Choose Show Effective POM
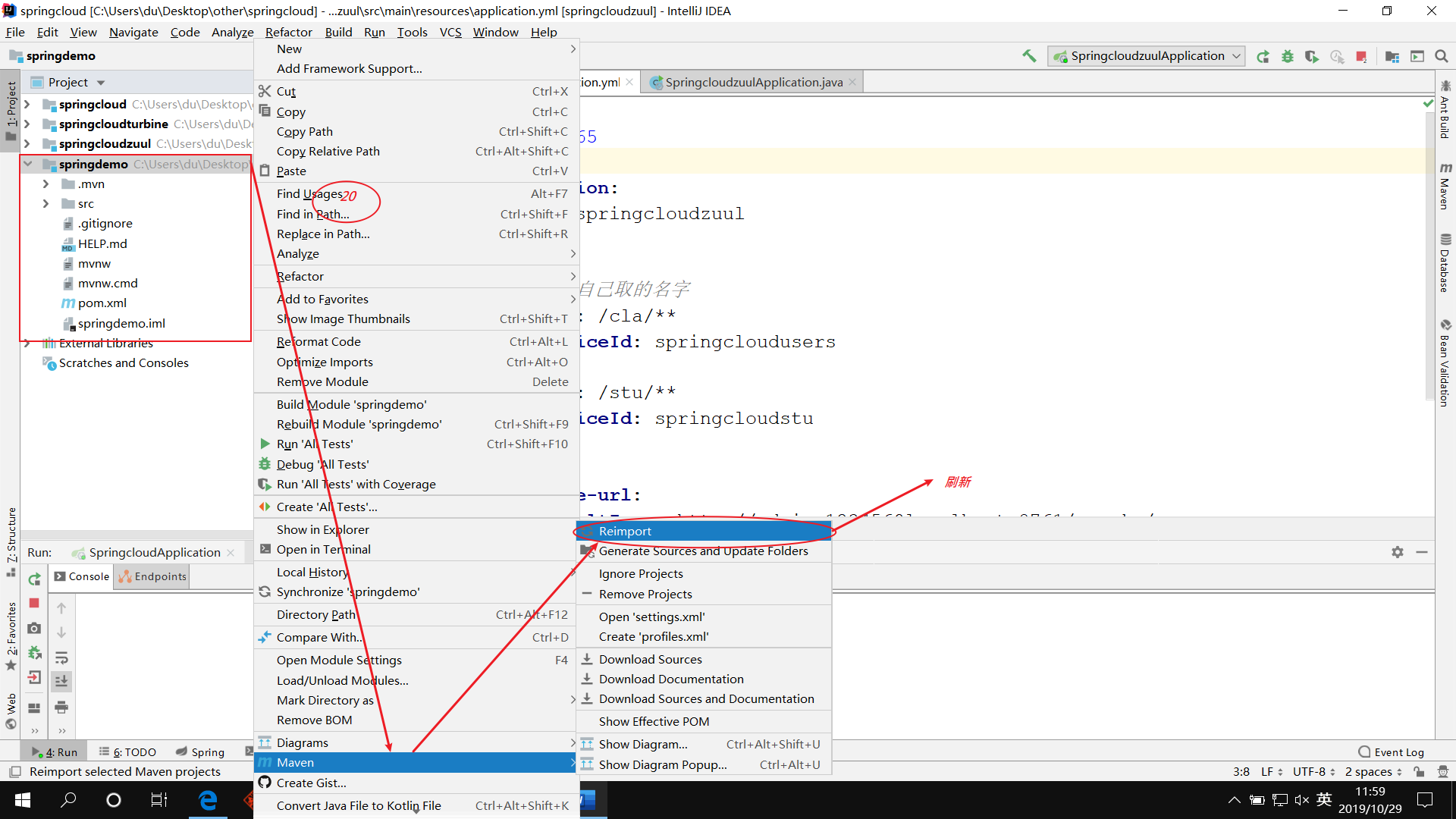This screenshot has width=1456, height=819. [x=704, y=721]
